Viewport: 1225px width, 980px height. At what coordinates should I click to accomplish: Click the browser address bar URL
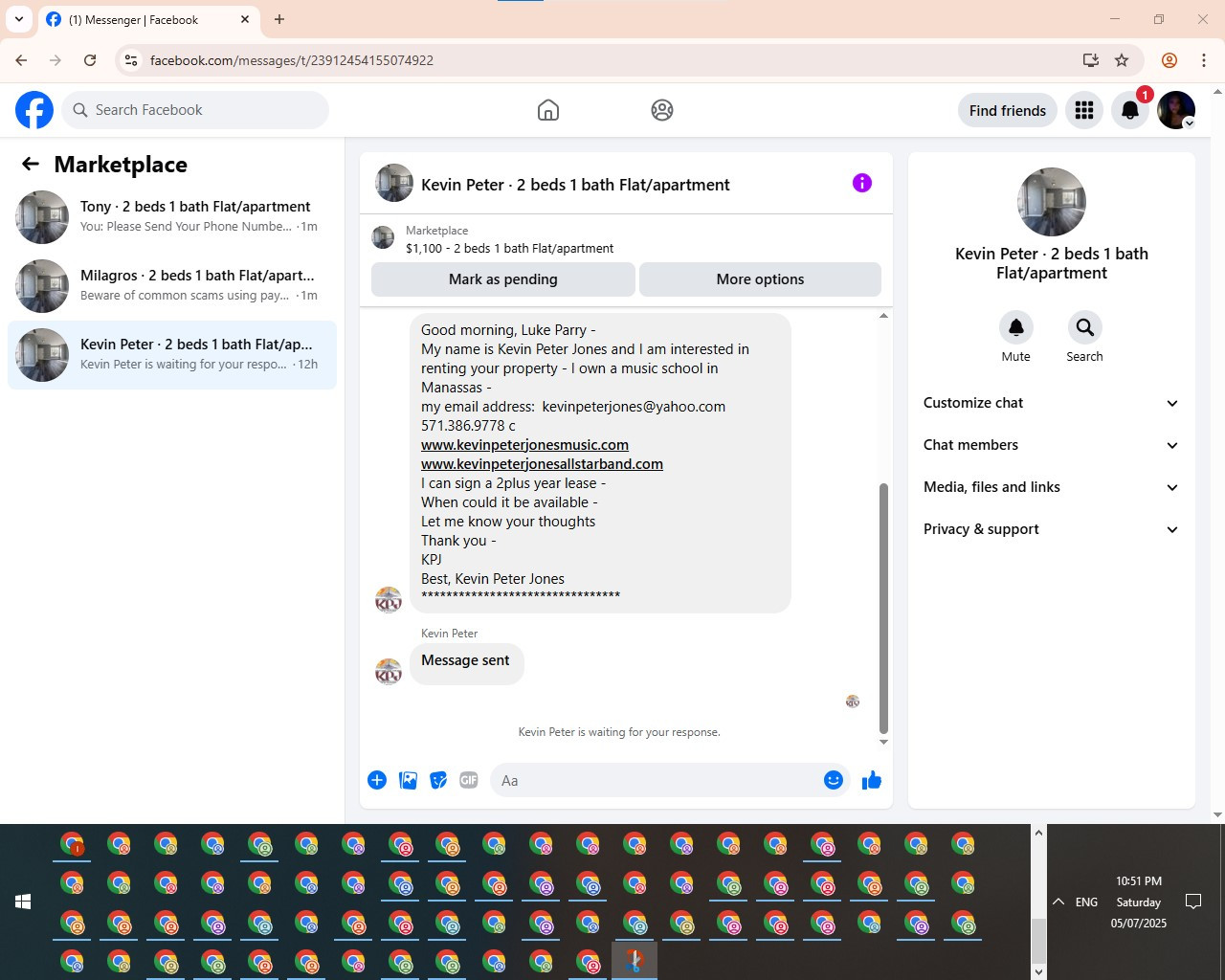pyautogui.click(x=292, y=60)
